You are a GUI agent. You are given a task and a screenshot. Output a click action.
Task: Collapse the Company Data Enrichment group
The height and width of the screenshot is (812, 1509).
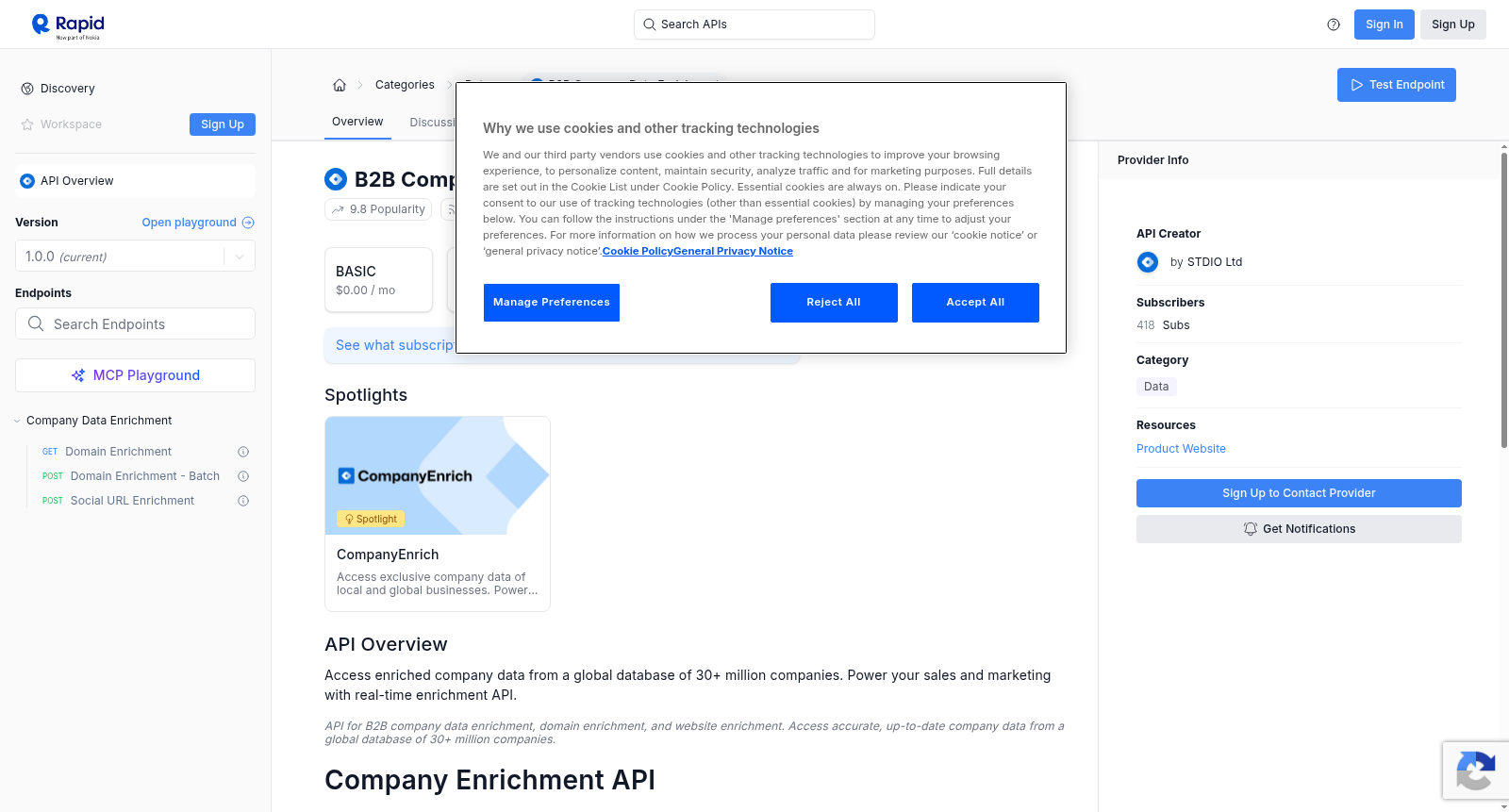pos(17,421)
